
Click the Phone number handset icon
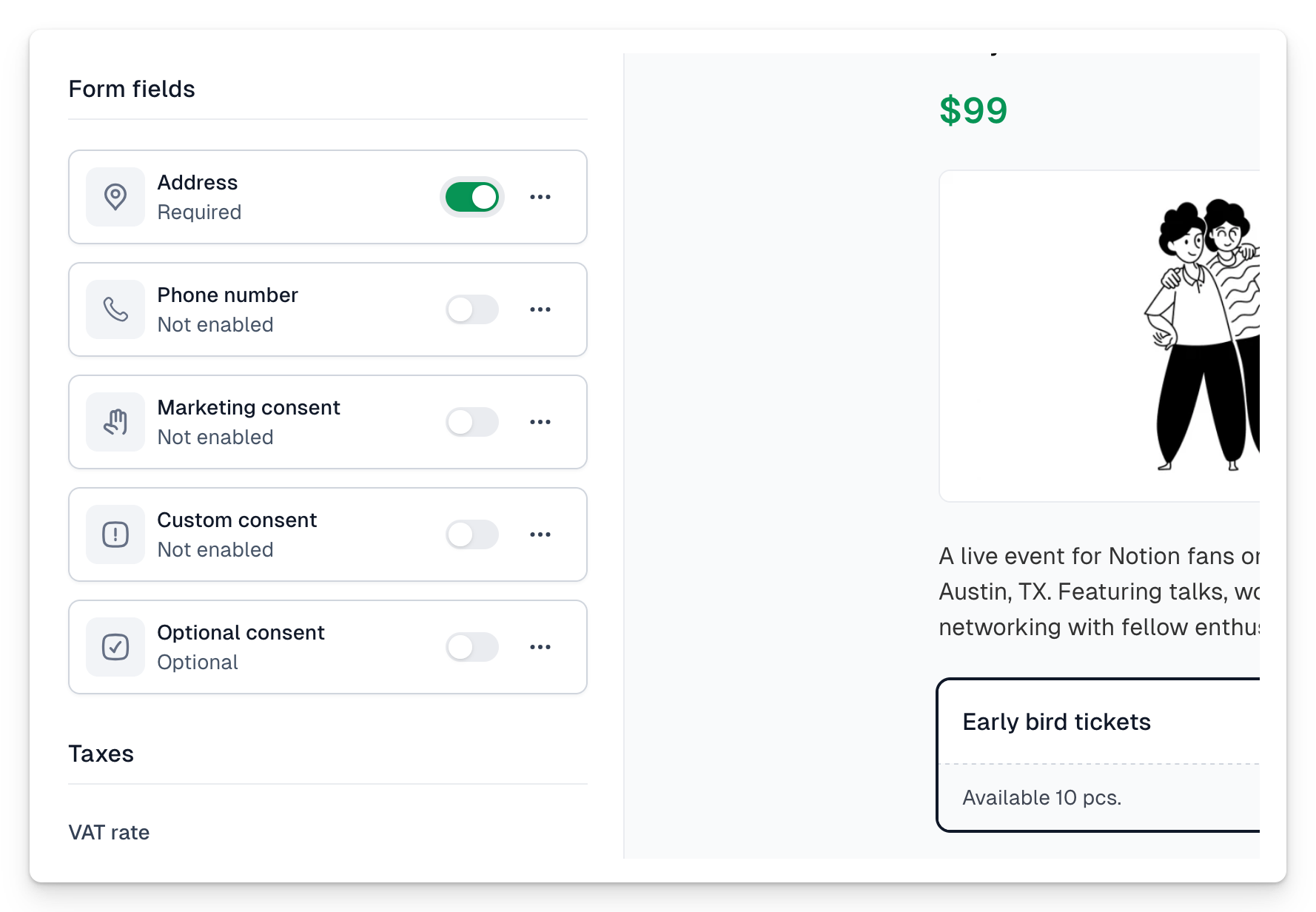(115, 309)
